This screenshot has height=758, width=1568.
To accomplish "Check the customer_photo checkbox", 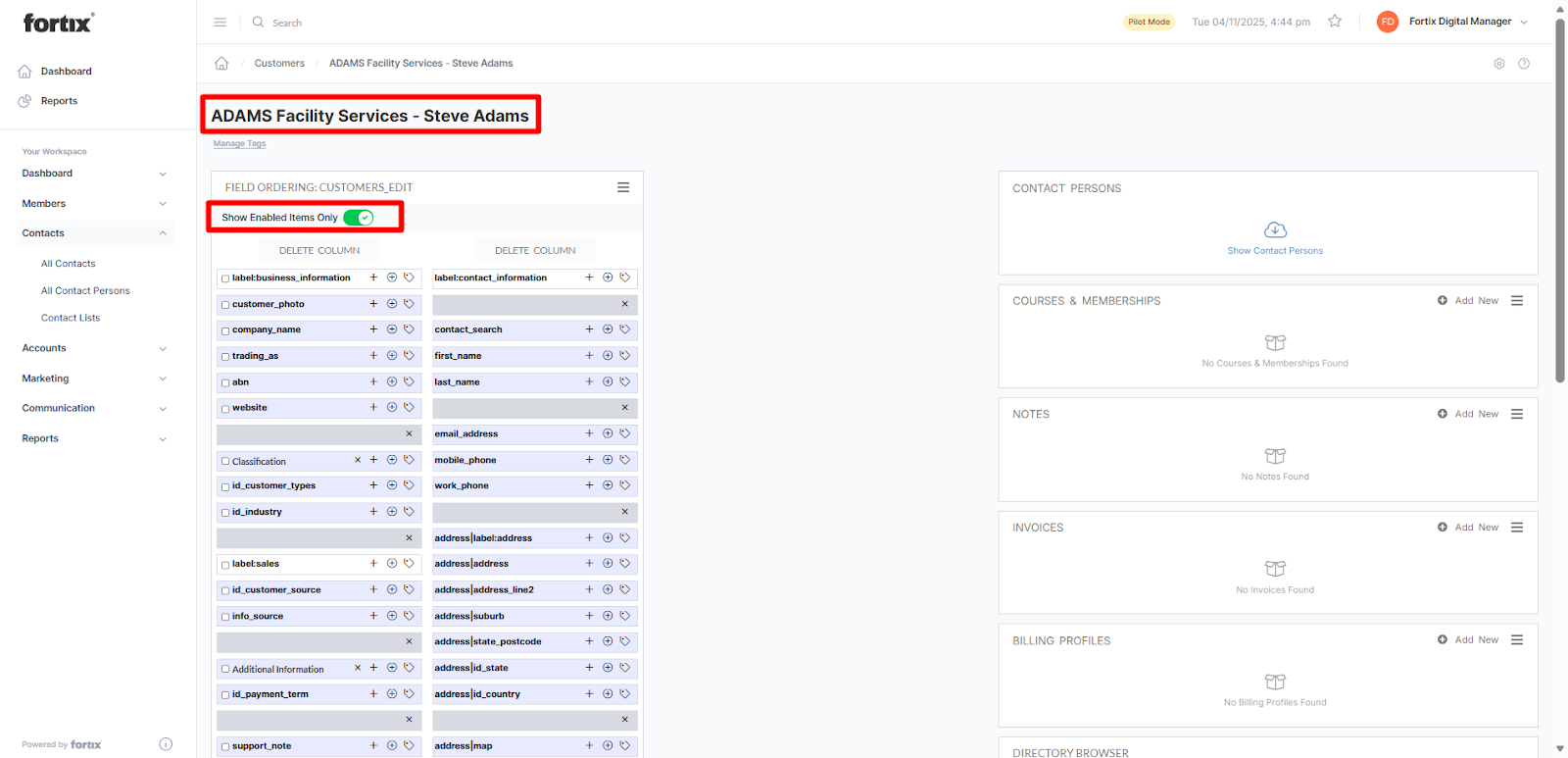I will (x=225, y=305).
